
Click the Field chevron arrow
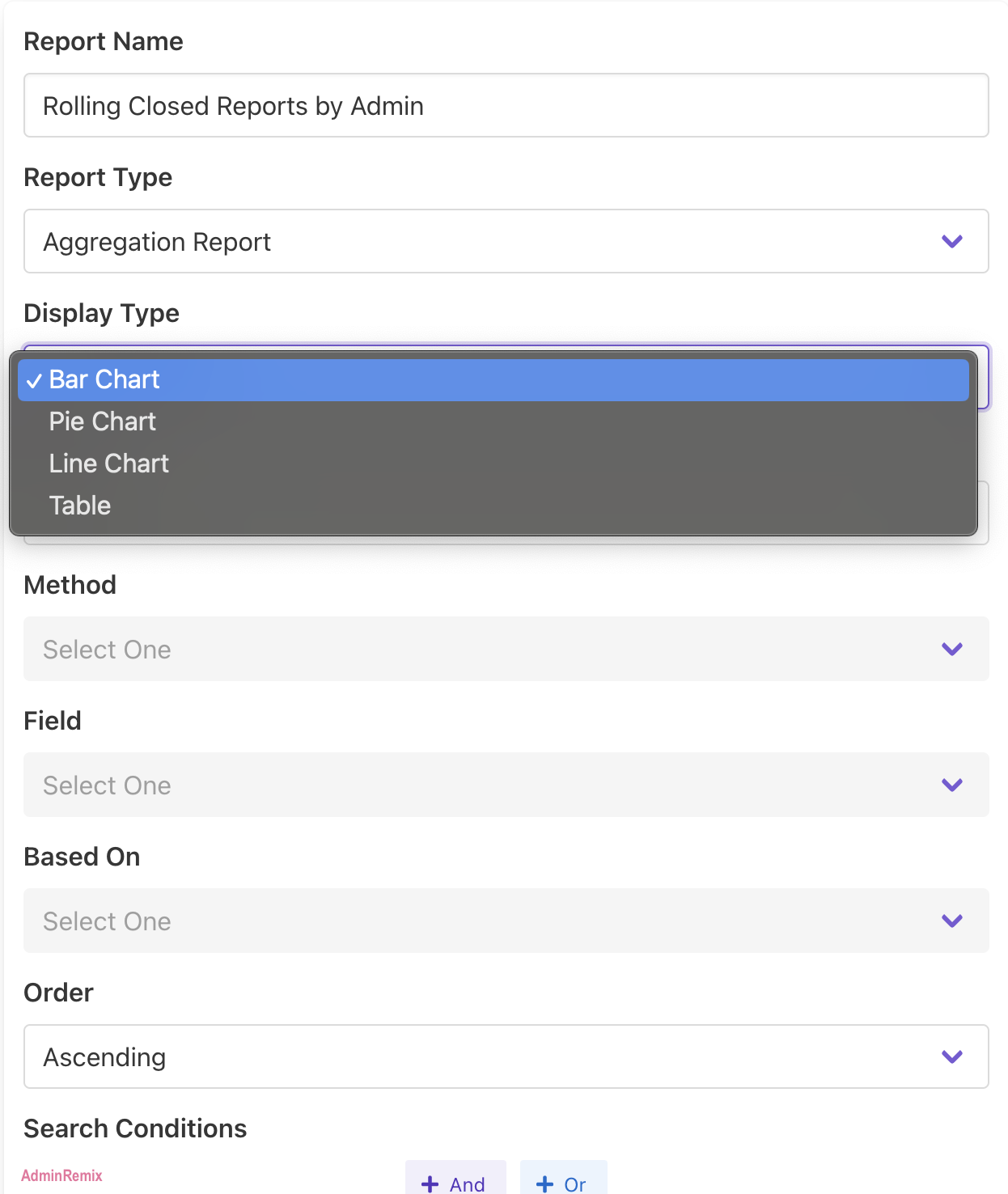[952, 785]
